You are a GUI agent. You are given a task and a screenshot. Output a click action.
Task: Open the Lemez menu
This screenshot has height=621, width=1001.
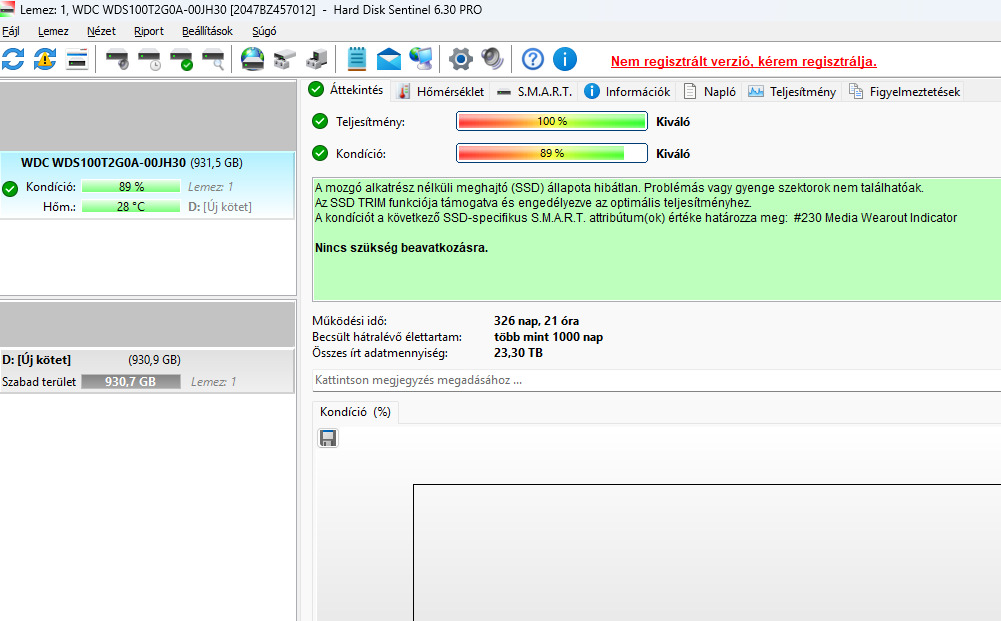point(53,31)
